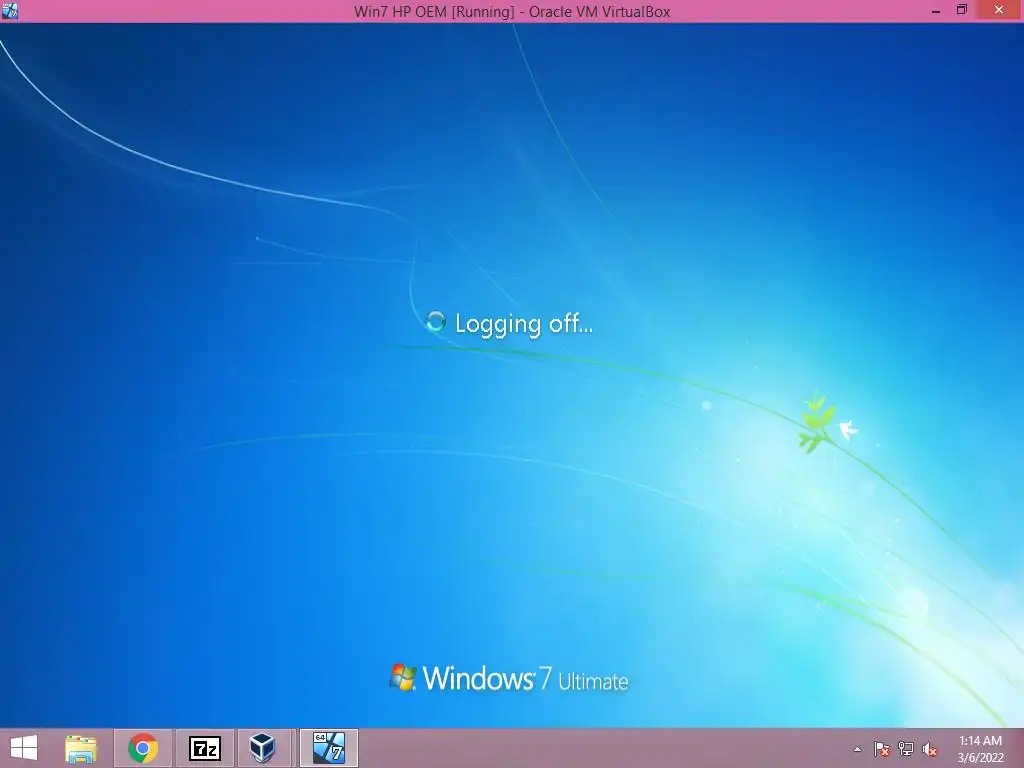The height and width of the screenshot is (768, 1024).
Task: Close the Win7 HP OEM VirtualBox window
Action: pos(999,10)
